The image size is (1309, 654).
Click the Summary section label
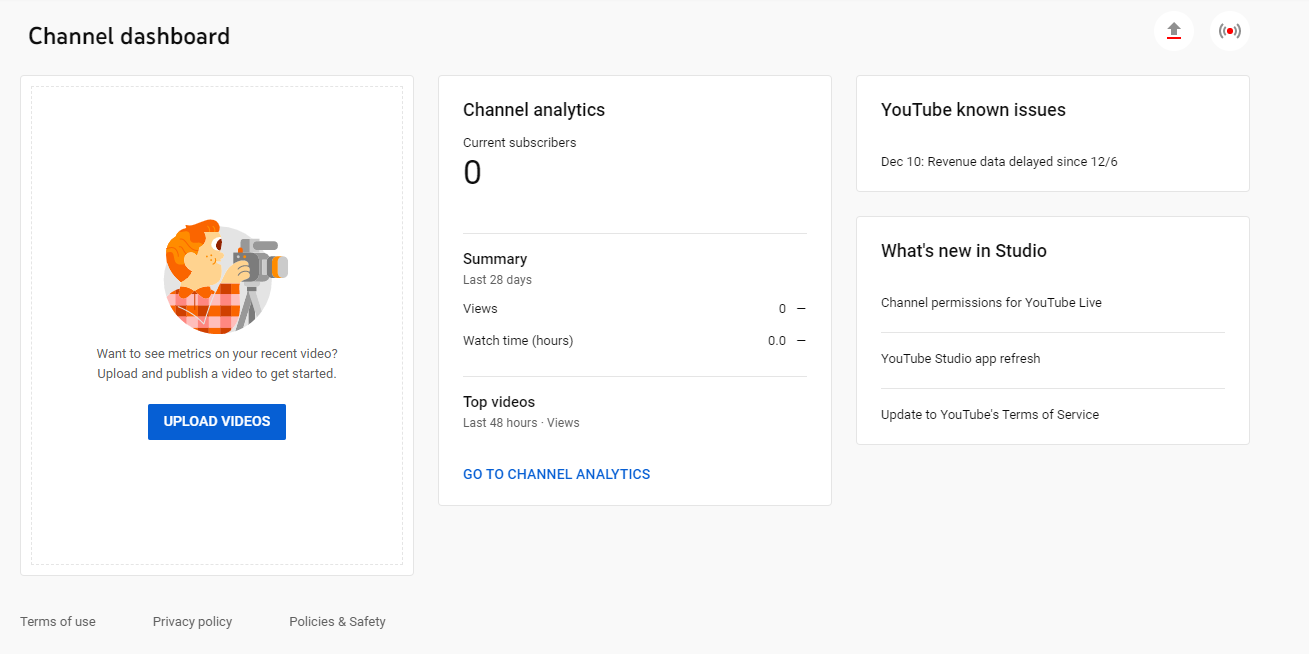(494, 258)
